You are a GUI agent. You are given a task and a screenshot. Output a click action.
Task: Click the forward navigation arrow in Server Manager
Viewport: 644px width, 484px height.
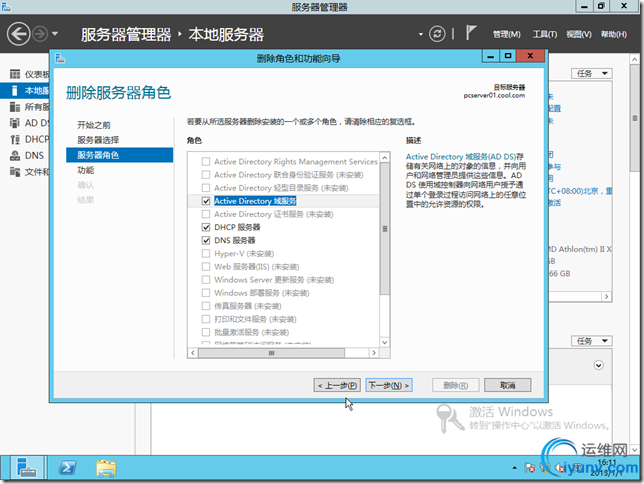point(40,34)
